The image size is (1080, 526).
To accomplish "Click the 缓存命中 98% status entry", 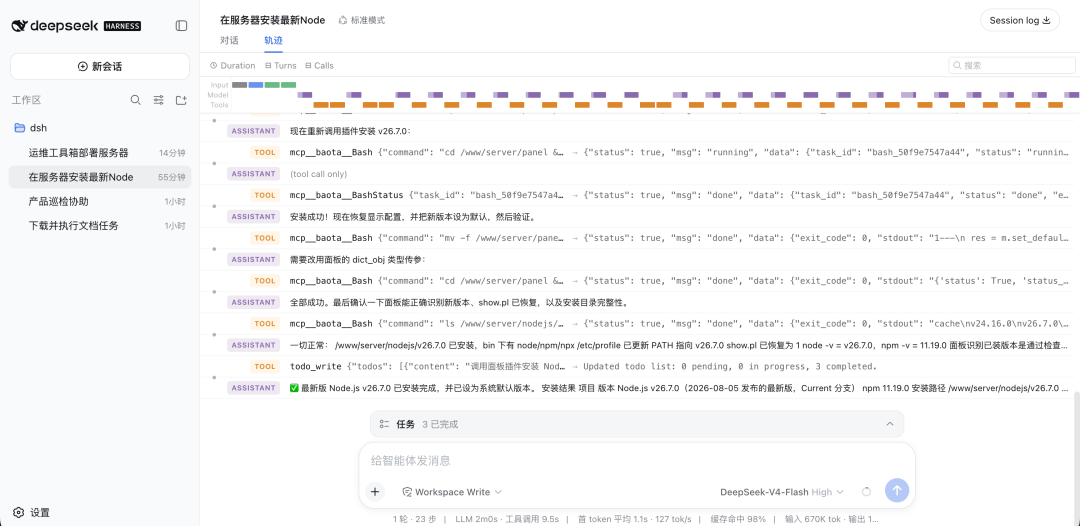I will 738,518.
